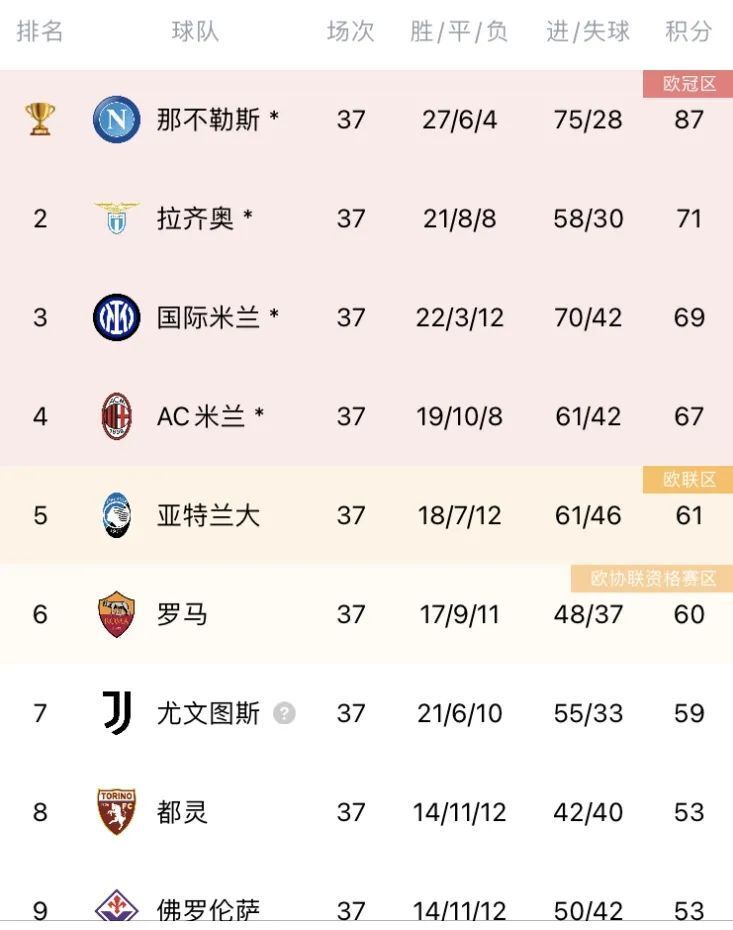Open the Lazio eagle crest
733x930 pixels.
point(117,218)
